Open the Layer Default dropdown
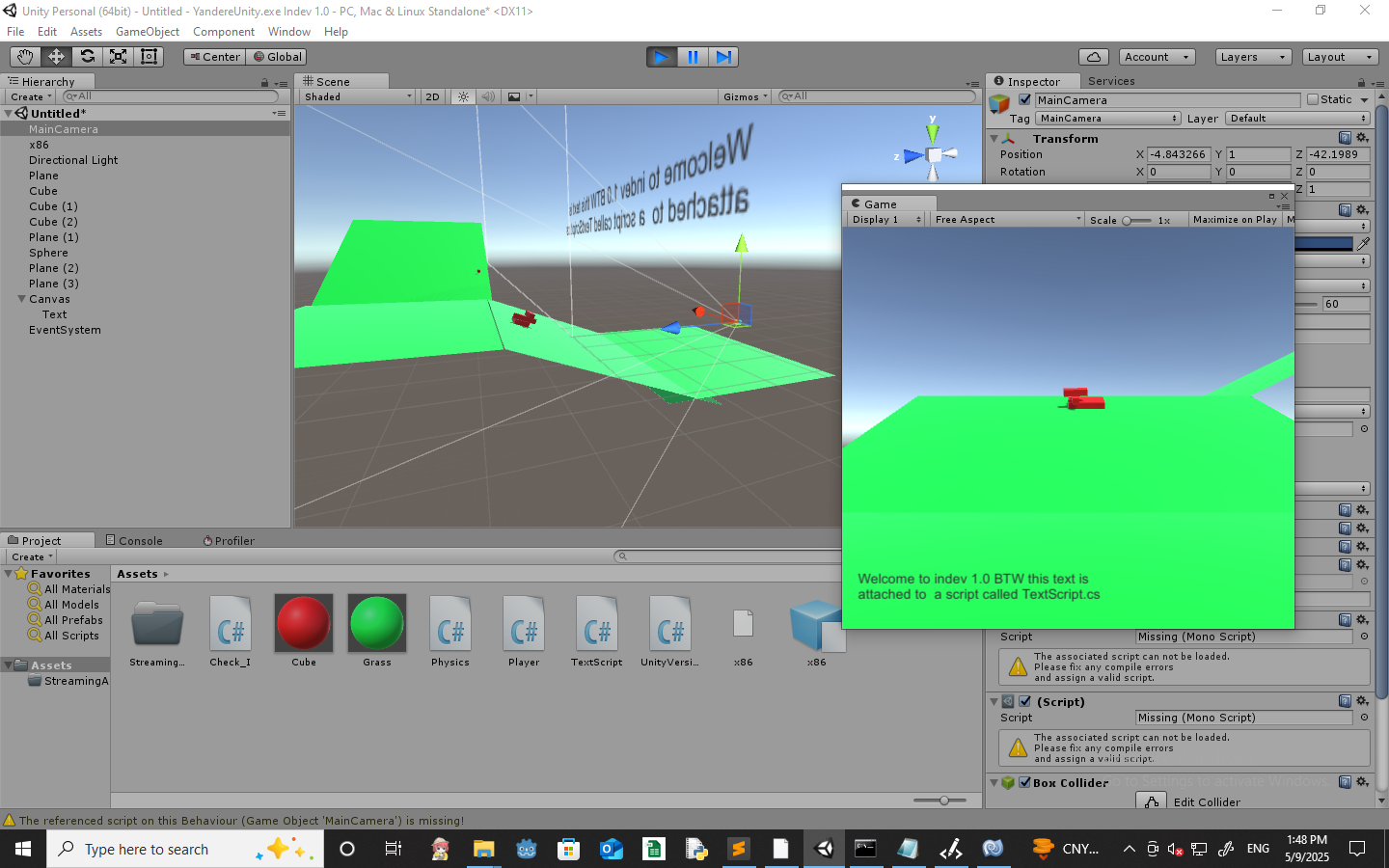 coord(1297,119)
